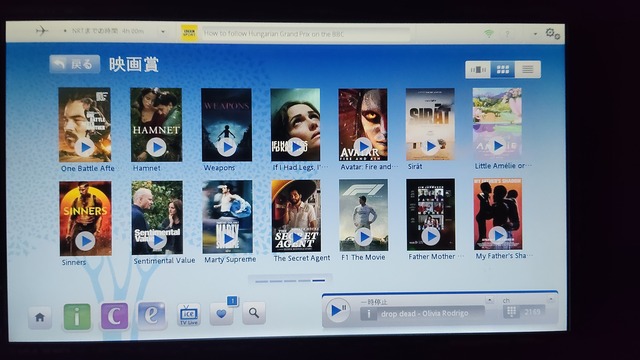Expand the ch channel panel arrow
This screenshot has height=360, width=640.
tap(551, 299)
